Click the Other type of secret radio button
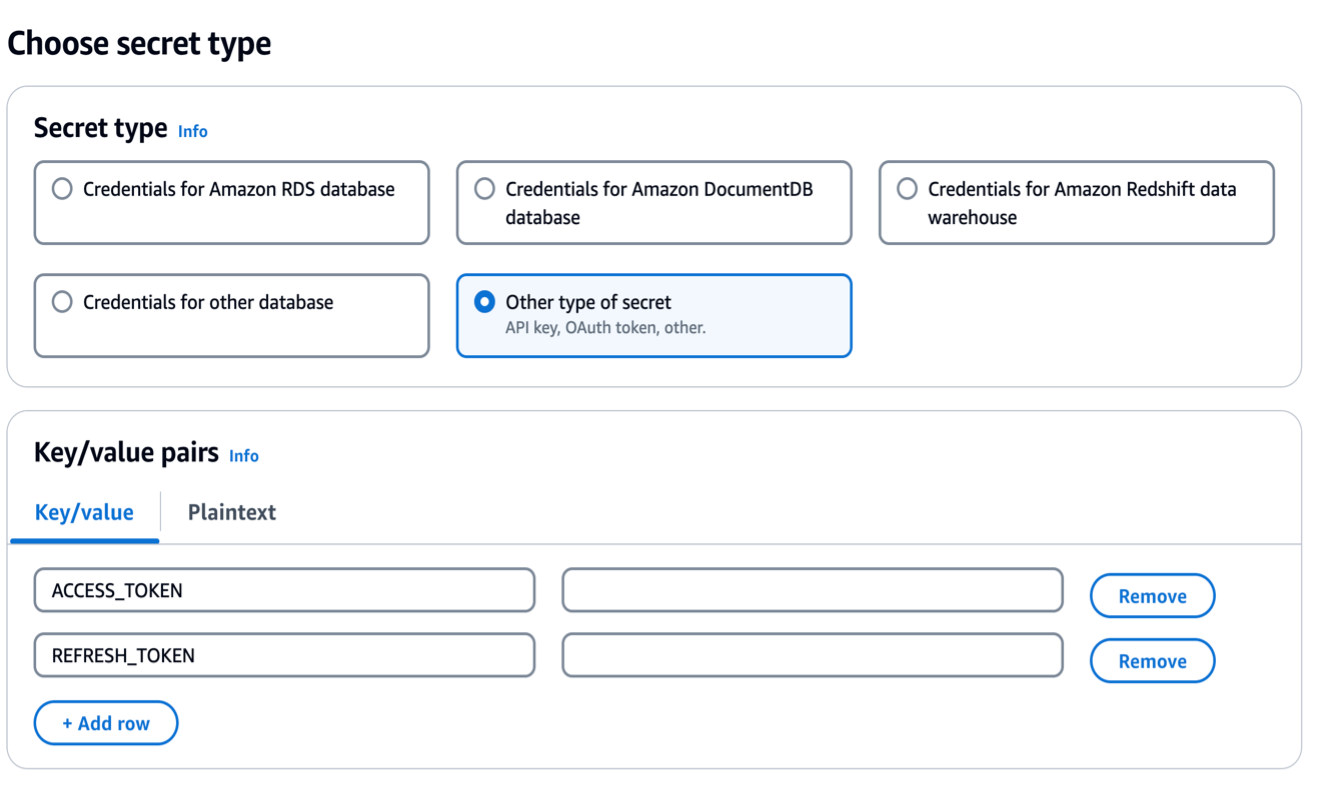Viewport: 1320px width, 788px height. [485, 302]
